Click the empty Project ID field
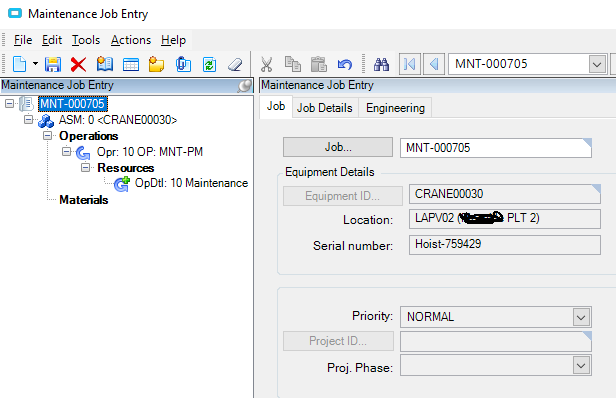The image size is (616, 398). click(x=496, y=341)
